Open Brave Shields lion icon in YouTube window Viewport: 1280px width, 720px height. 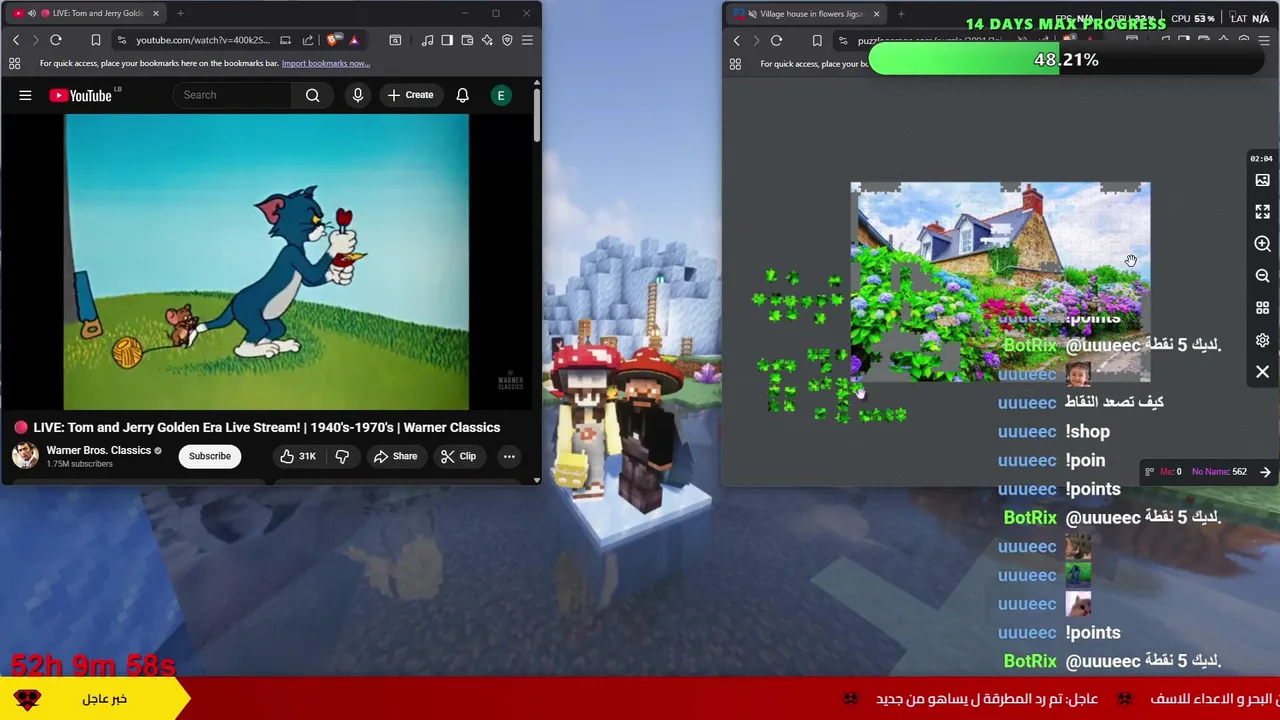tap(333, 40)
